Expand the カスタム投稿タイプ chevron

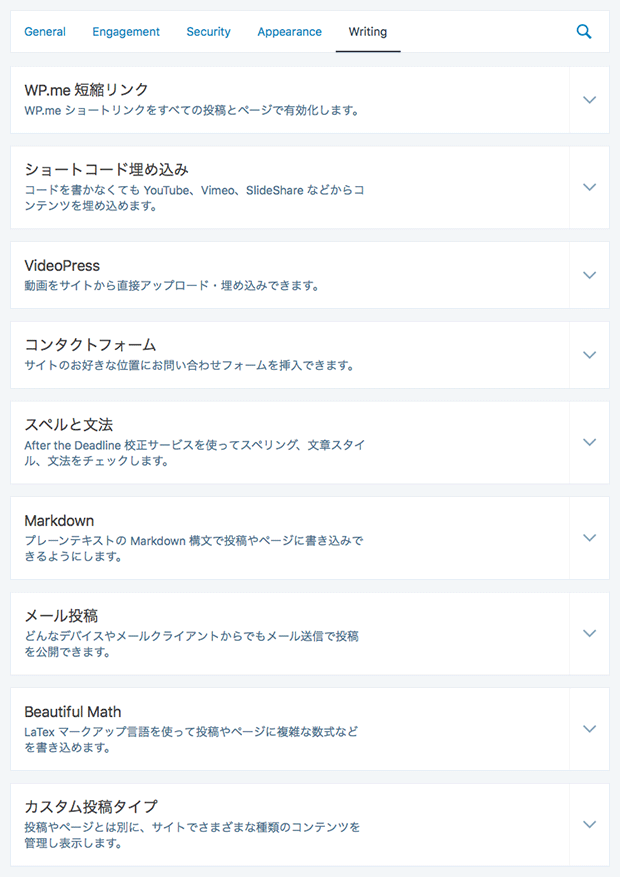(589, 825)
